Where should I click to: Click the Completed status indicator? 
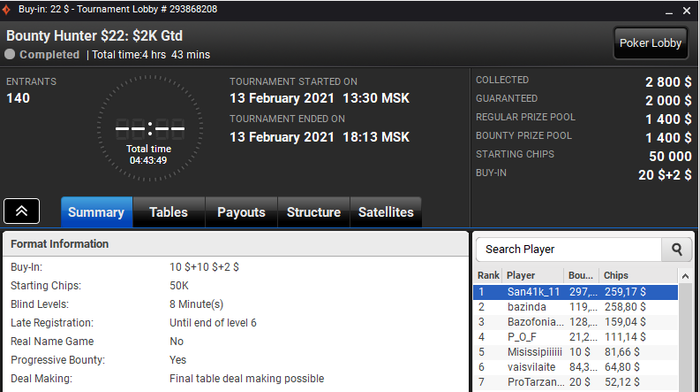pyautogui.click(x=42, y=54)
